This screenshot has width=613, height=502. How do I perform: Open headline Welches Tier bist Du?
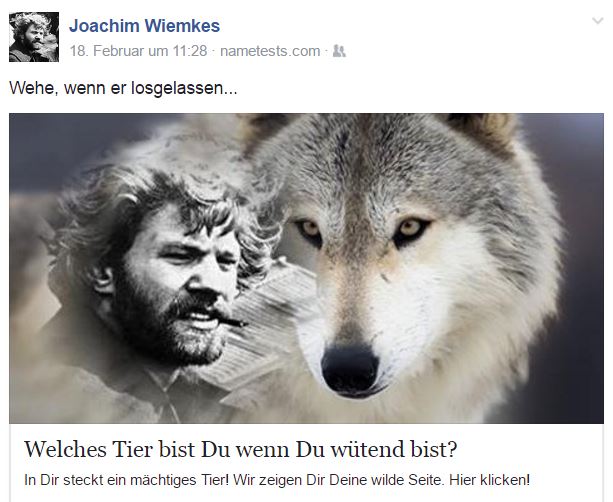240,449
